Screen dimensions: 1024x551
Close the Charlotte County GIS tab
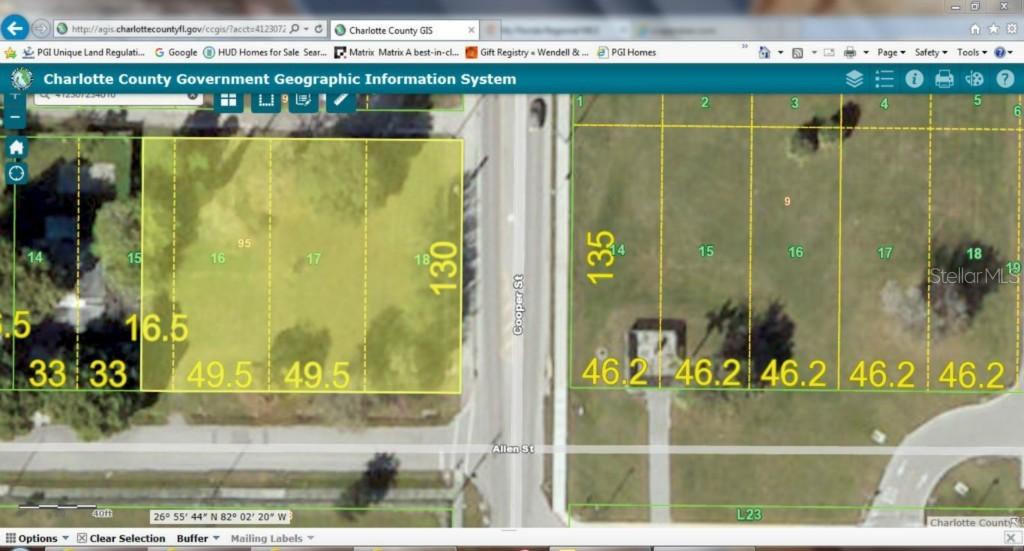[x=471, y=30]
